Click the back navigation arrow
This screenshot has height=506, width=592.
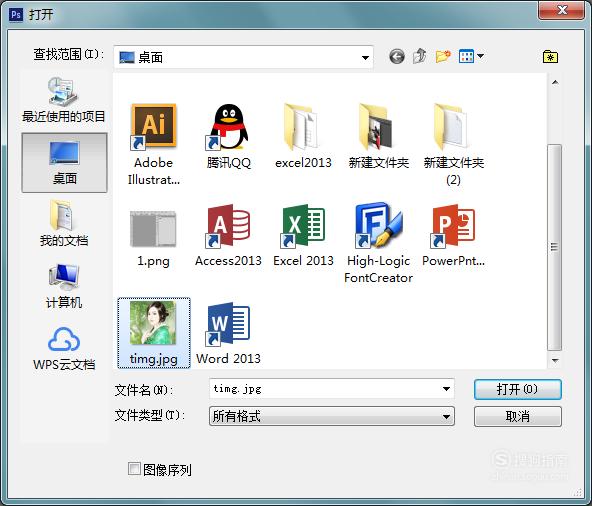point(397,57)
